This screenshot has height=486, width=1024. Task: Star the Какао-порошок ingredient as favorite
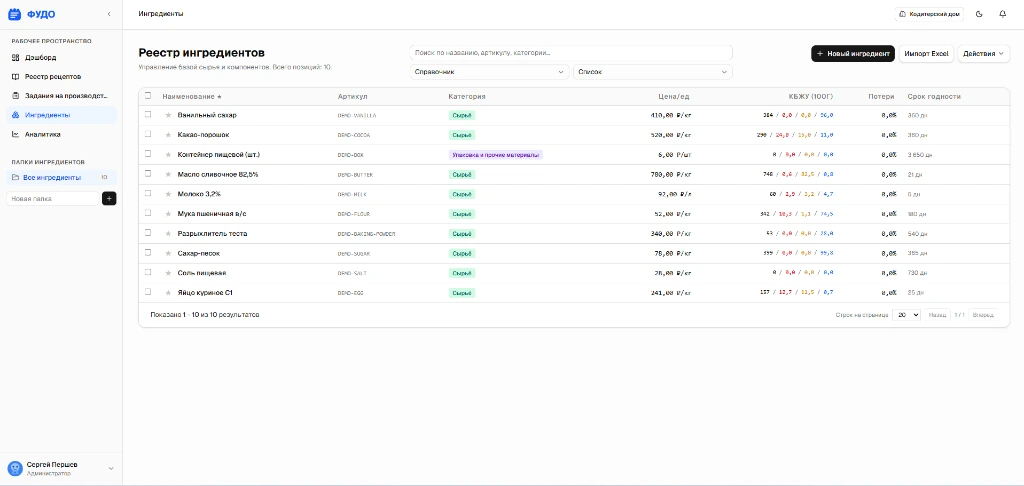click(168, 135)
